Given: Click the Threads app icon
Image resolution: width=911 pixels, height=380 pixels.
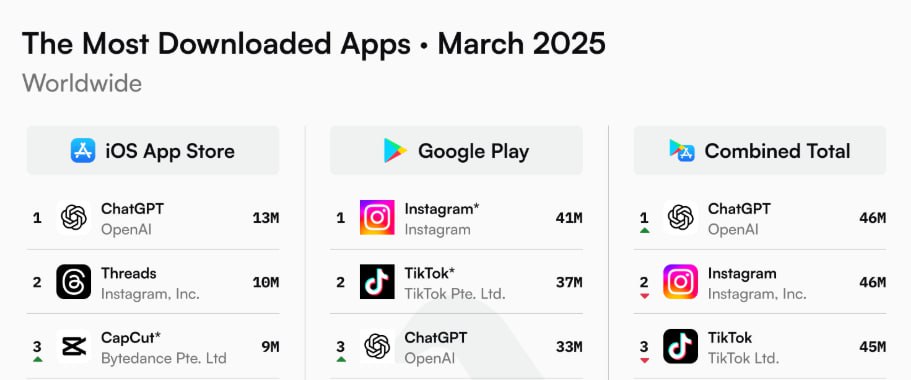Looking at the screenshot, I should [74, 282].
